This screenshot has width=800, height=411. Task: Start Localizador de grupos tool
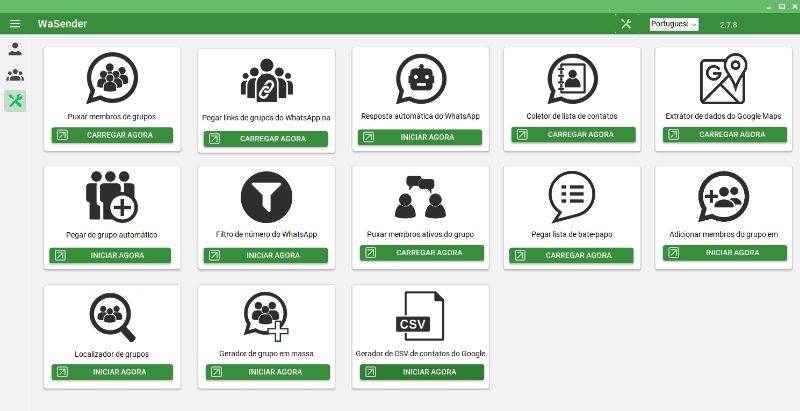tap(112, 372)
